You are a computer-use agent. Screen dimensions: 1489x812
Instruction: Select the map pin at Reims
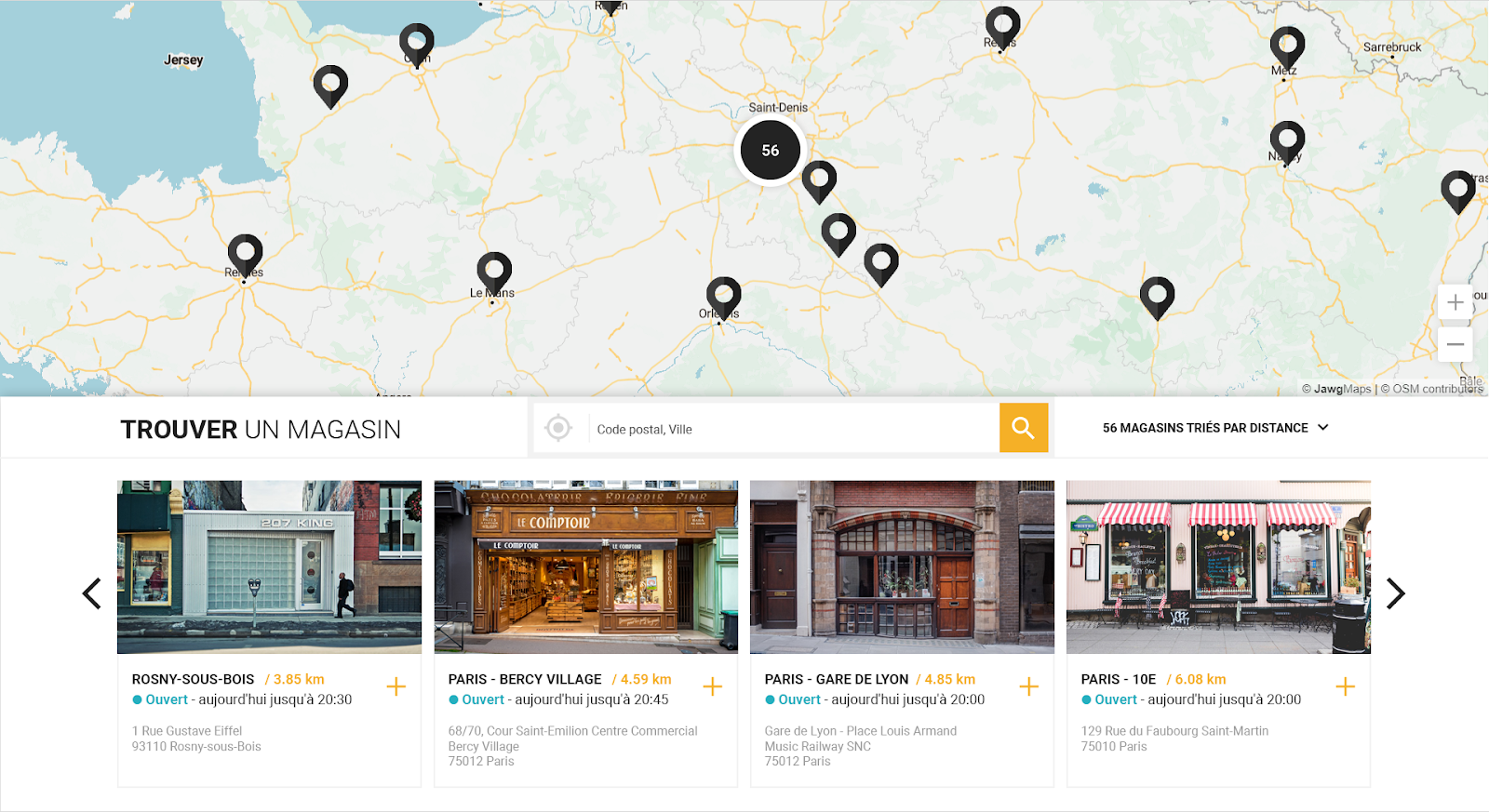(1002, 27)
